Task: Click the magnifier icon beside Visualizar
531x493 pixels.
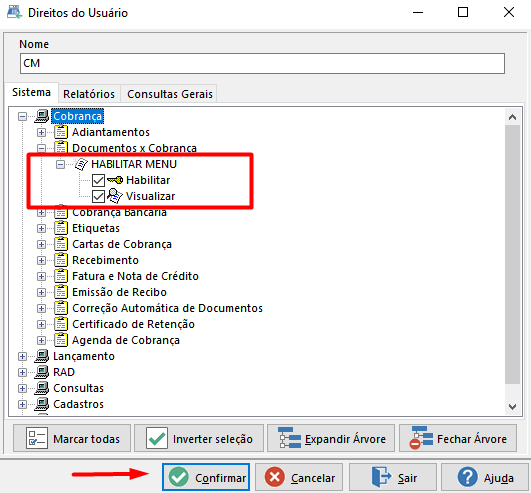Action: pyautogui.click(x=115, y=196)
